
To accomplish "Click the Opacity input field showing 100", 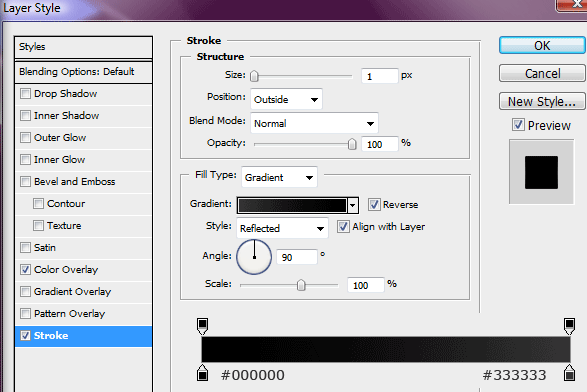I will coord(380,144).
